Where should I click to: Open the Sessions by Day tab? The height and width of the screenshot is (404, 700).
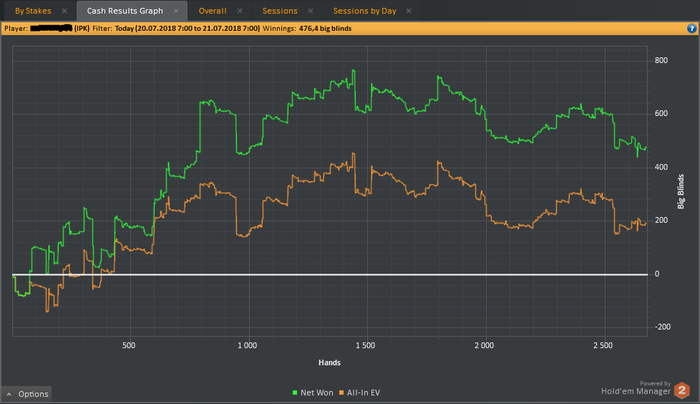(365, 11)
